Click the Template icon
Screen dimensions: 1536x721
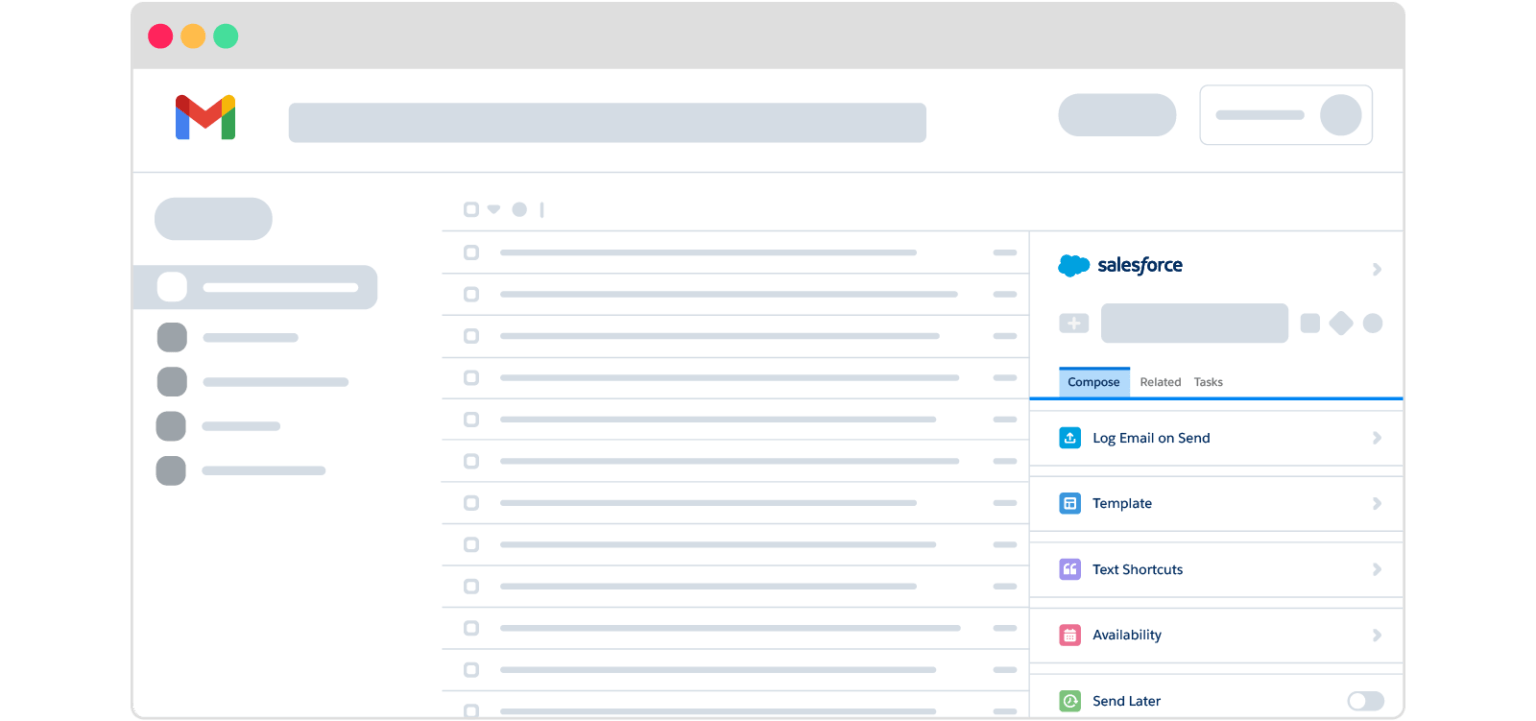pyautogui.click(x=1069, y=503)
